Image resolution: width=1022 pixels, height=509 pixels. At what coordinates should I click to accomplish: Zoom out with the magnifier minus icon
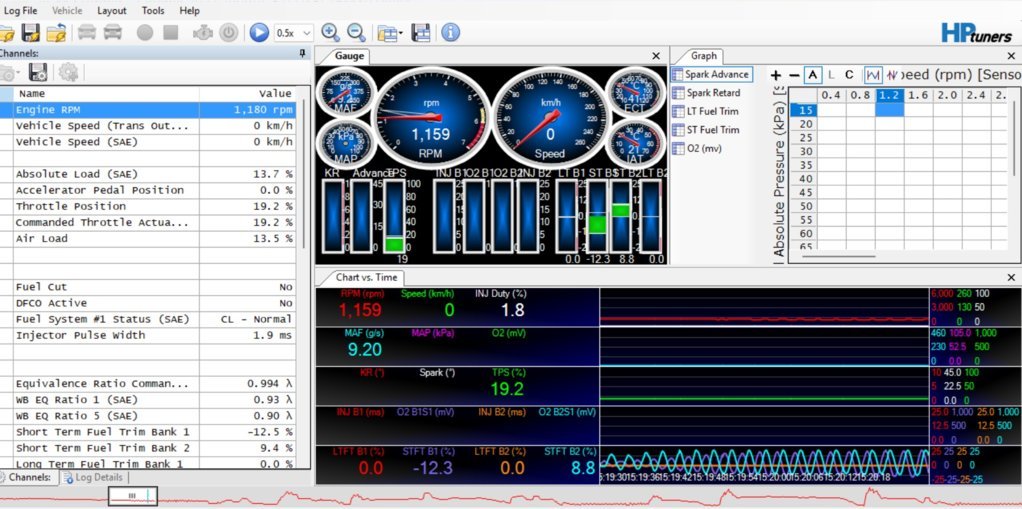(x=356, y=33)
